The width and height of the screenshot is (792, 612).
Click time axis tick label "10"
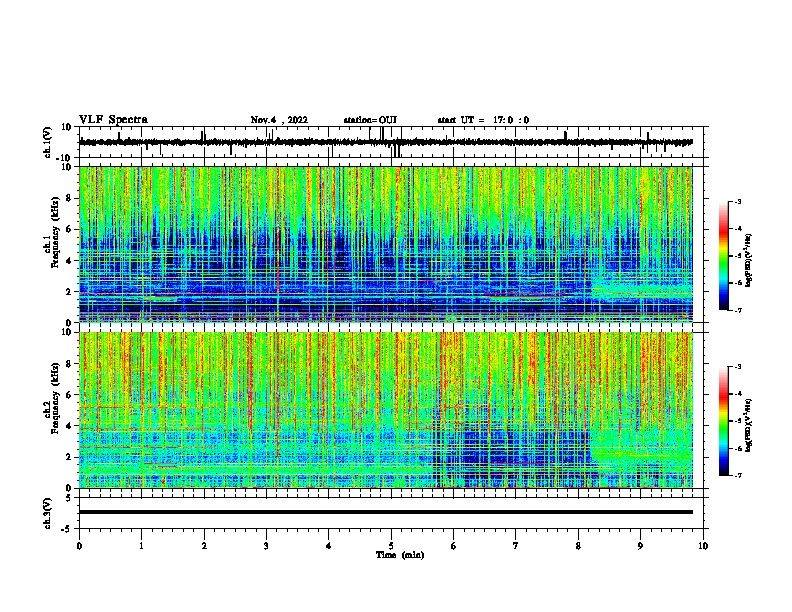703,546
